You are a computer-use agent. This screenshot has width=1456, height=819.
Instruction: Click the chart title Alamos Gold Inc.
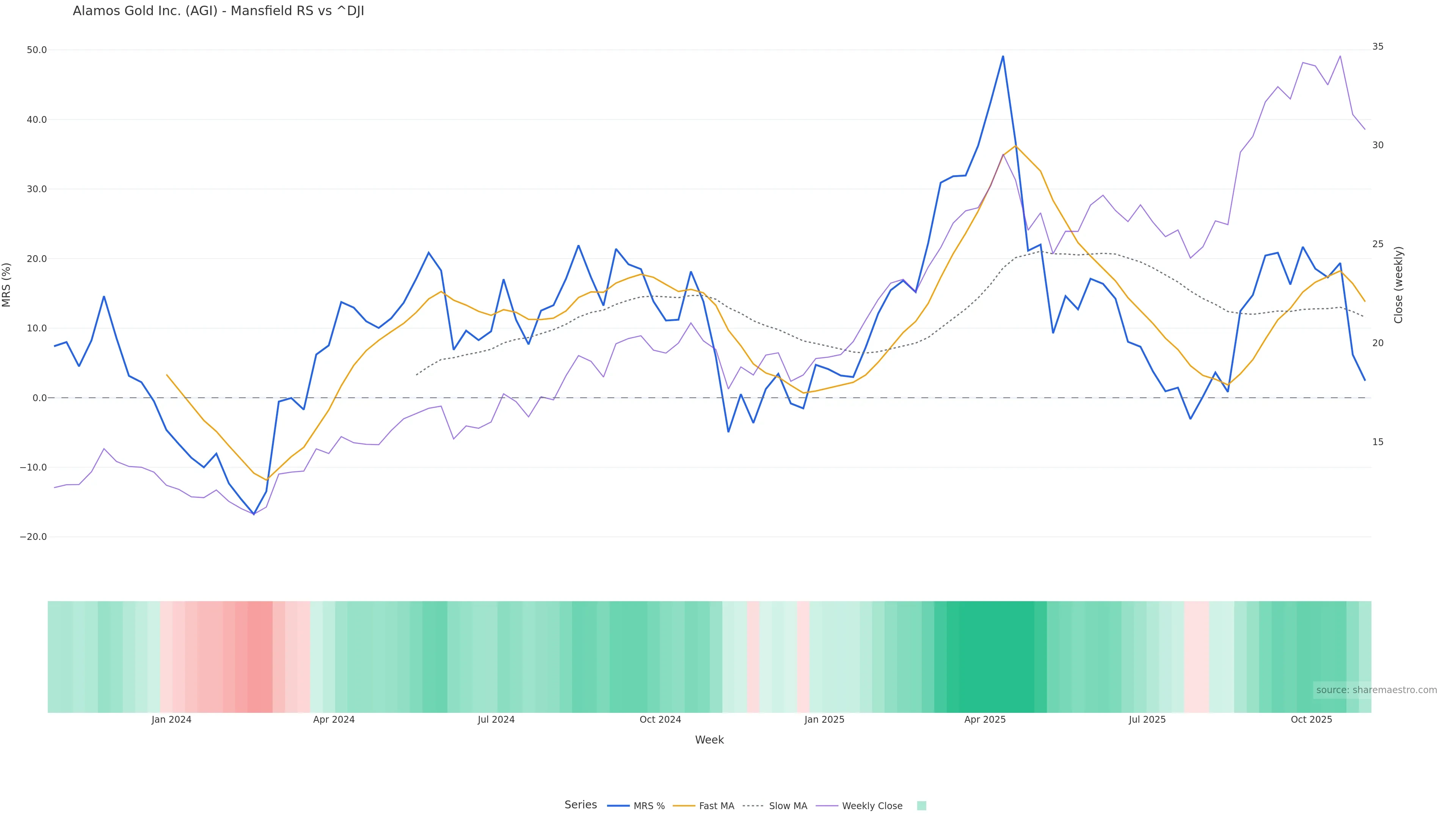pos(218,11)
